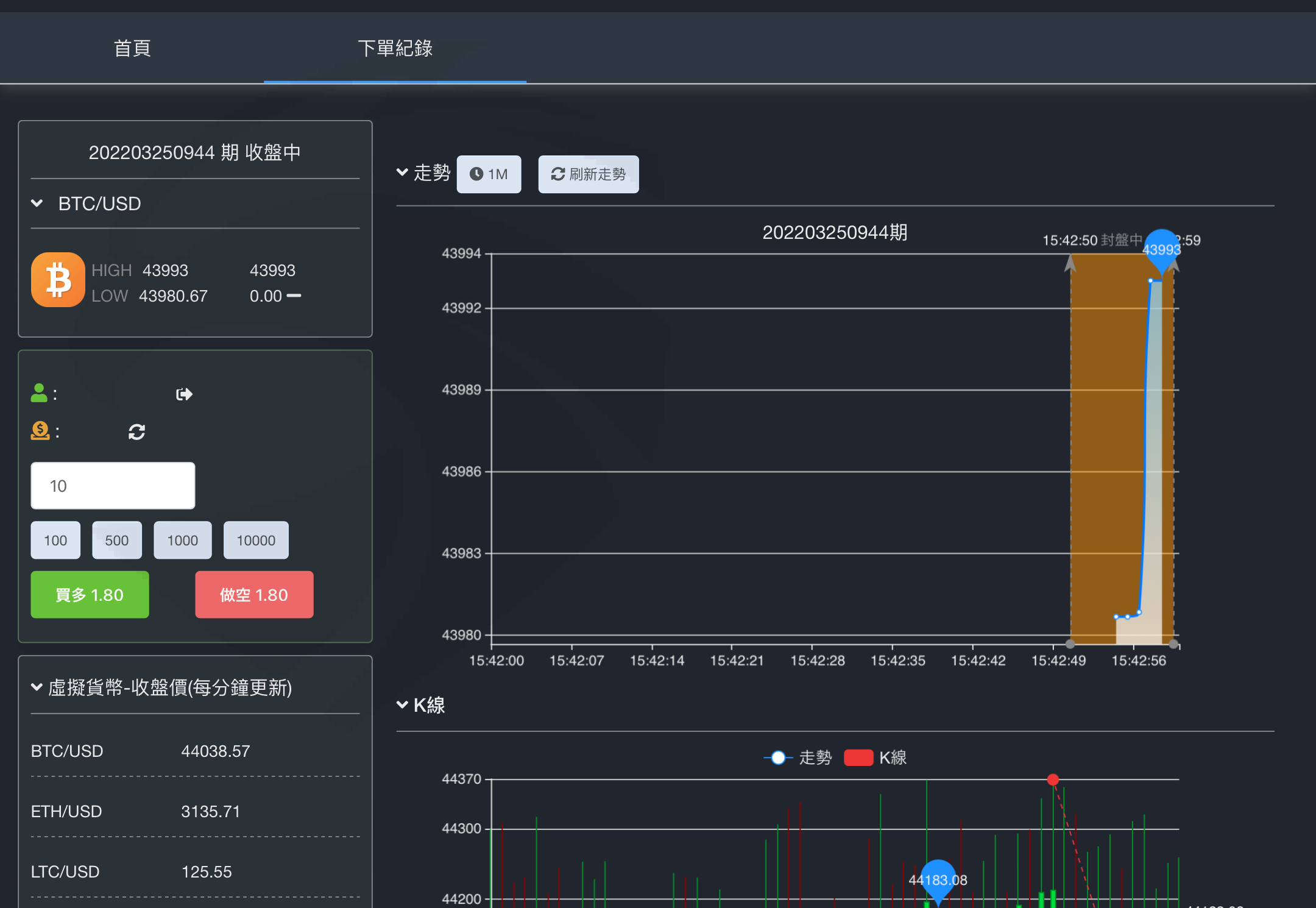Click the orange coin balance icon

tap(40, 431)
